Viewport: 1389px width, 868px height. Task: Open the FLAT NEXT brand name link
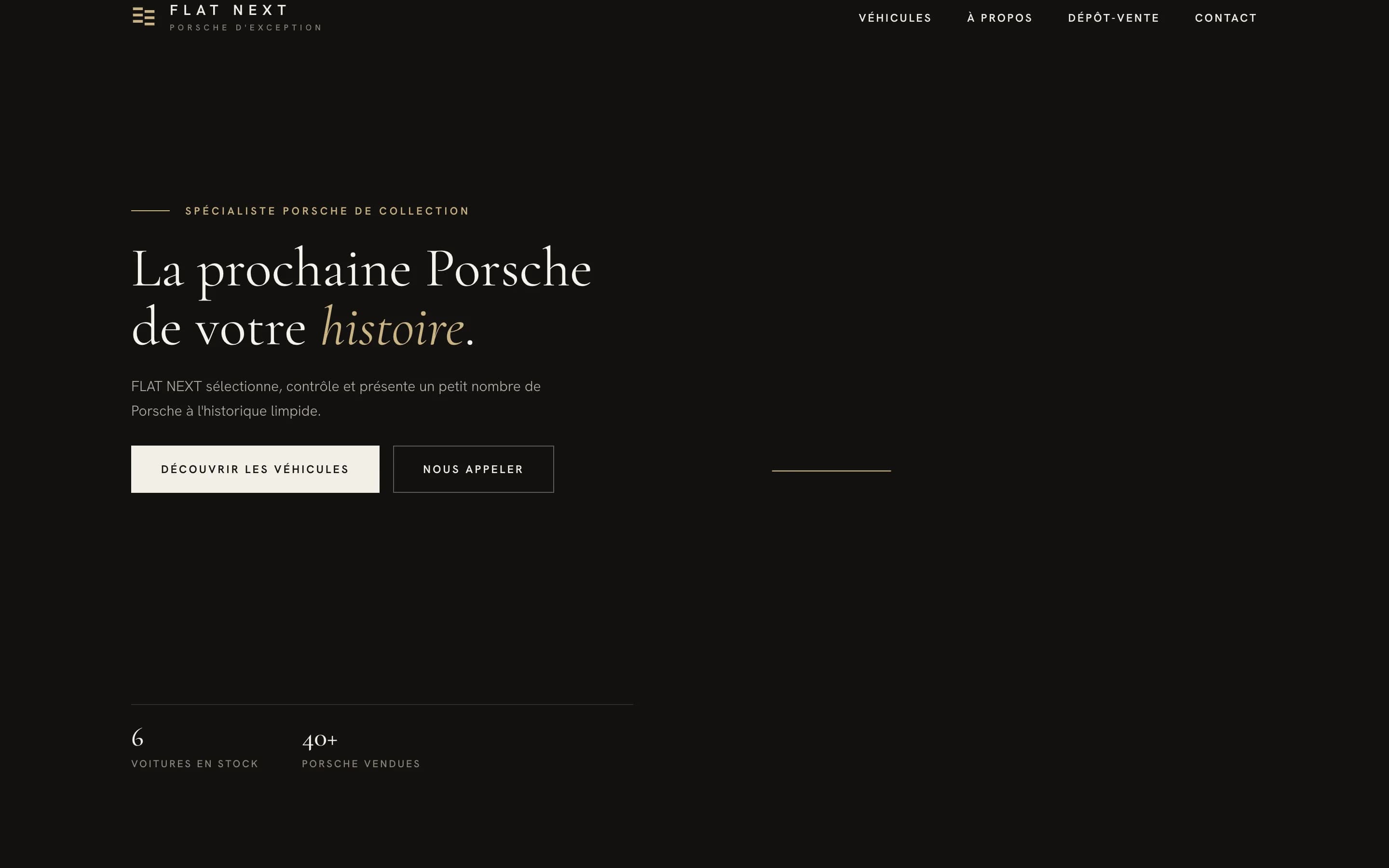[229, 10]
